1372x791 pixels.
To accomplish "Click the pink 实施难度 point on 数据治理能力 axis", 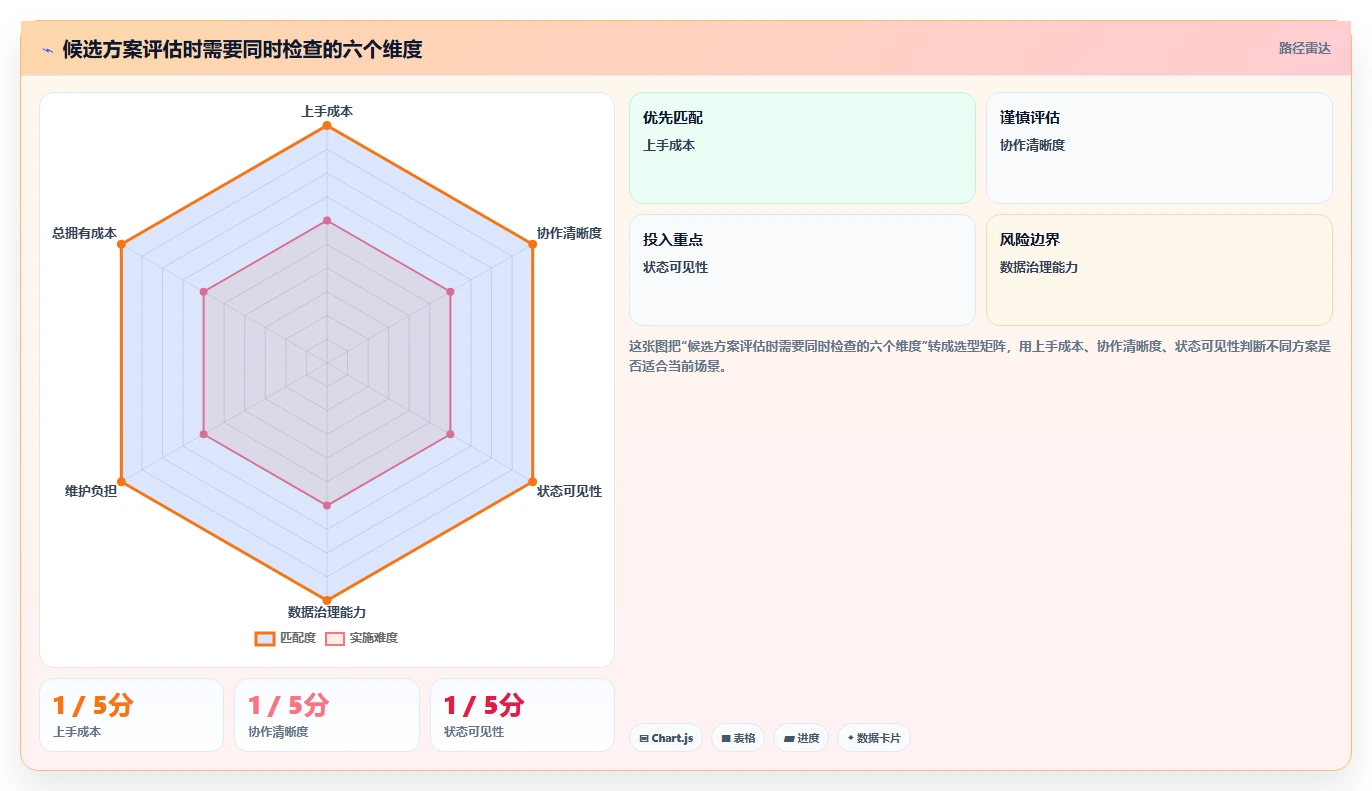I will pos(327,505).
